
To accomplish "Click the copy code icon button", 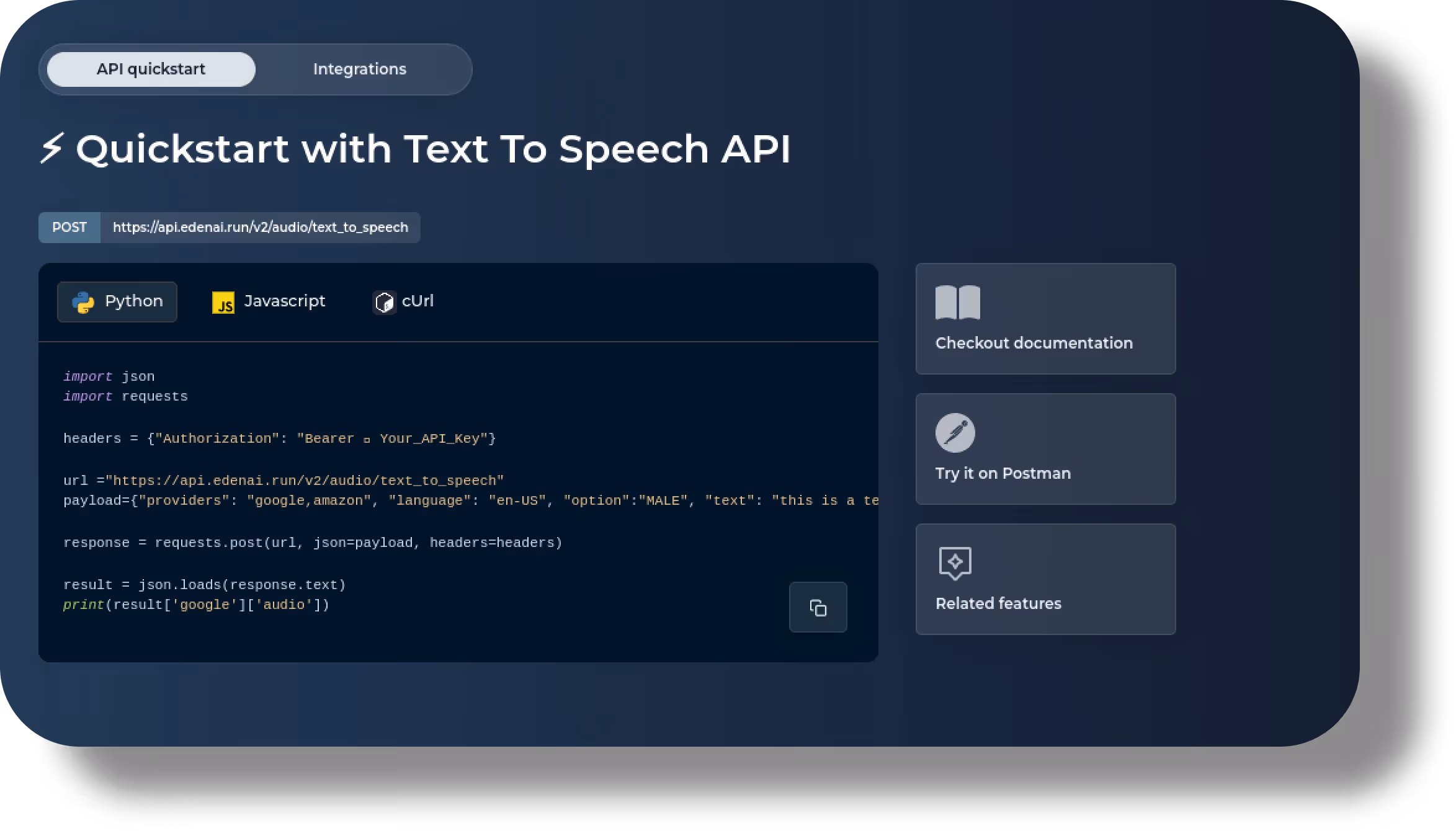I will pyautogui.click(x=818, y=607).
